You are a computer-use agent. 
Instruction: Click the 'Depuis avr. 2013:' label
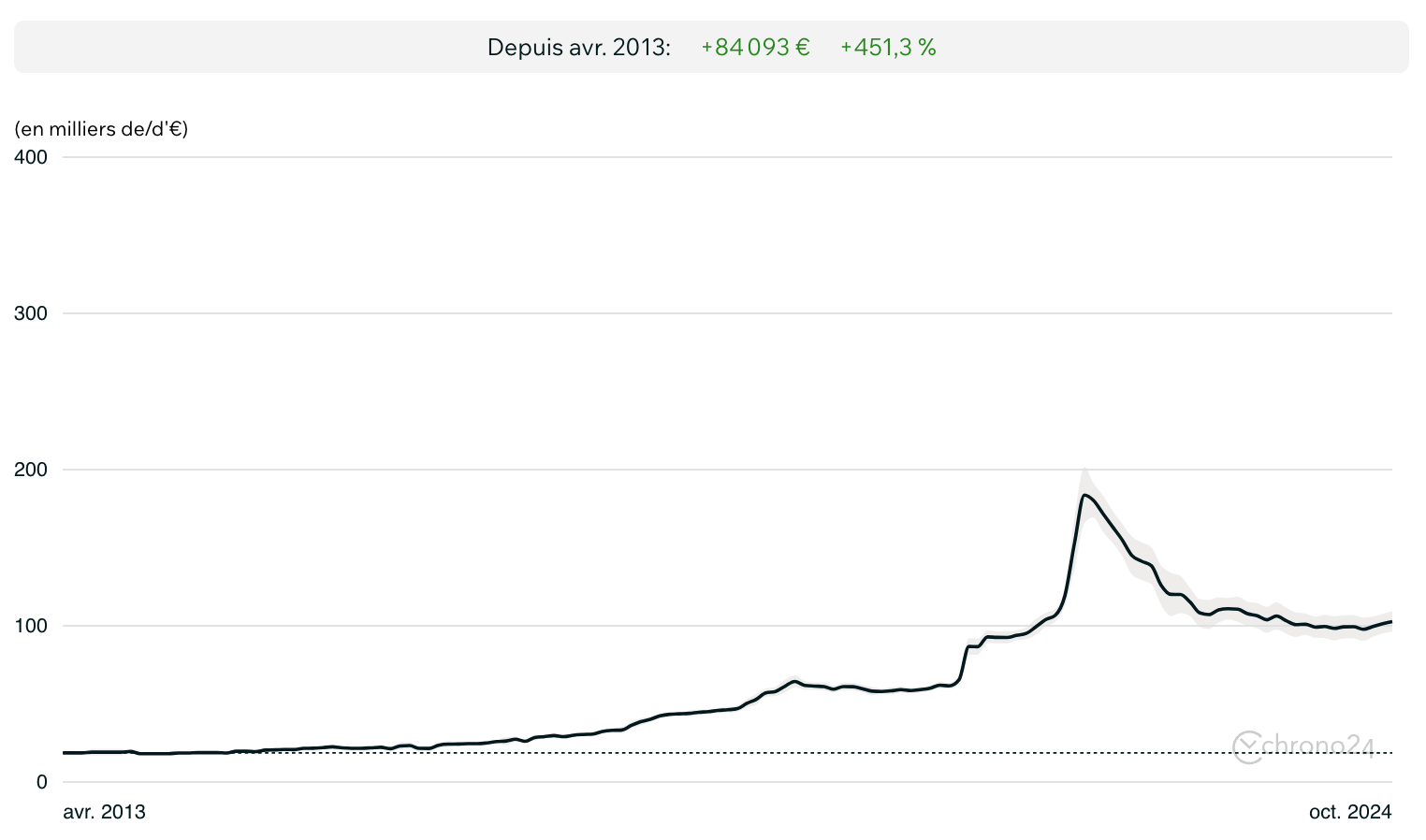tap(578, 48)
